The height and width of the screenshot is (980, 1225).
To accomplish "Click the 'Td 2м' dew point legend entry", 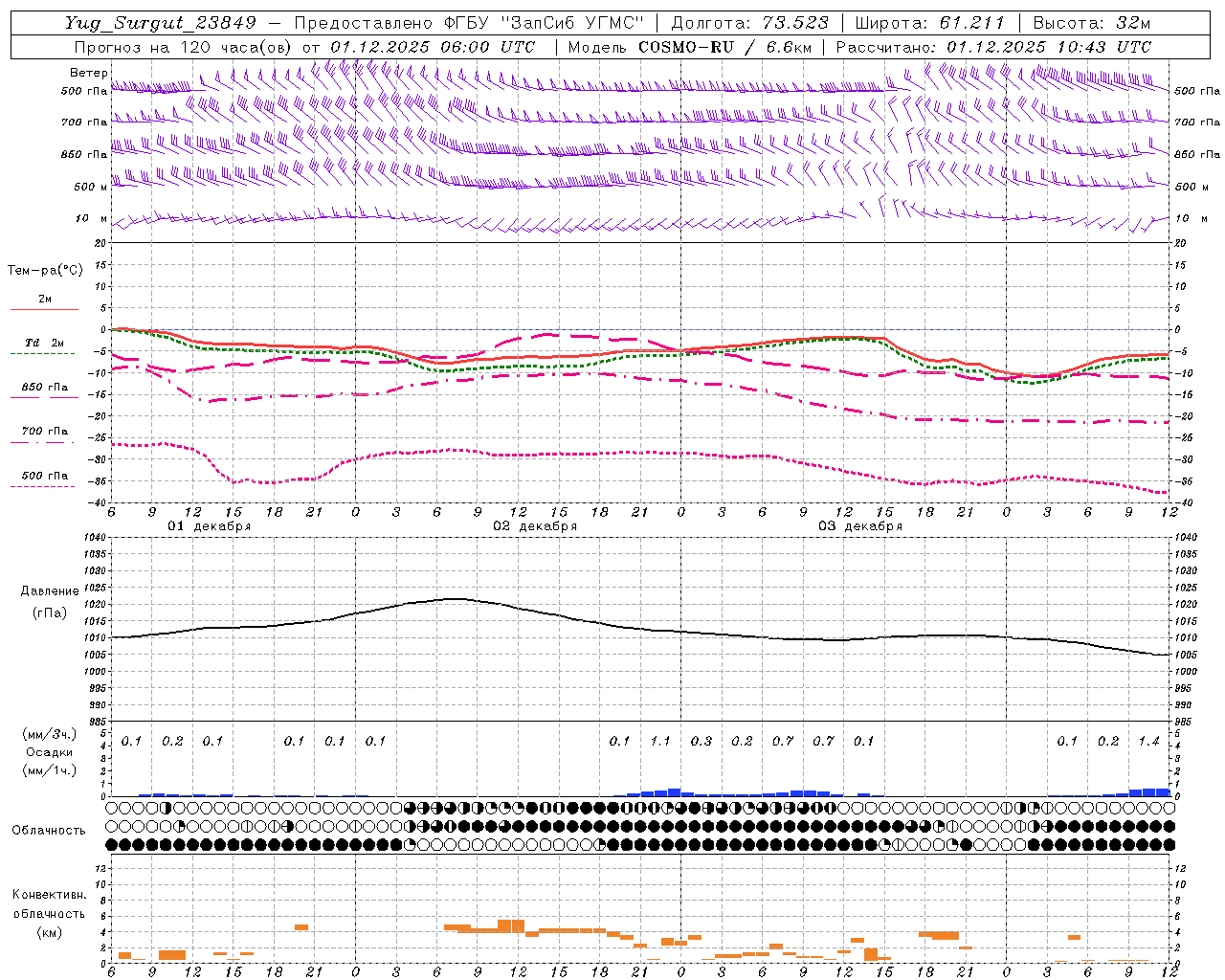I will point(45,343).
